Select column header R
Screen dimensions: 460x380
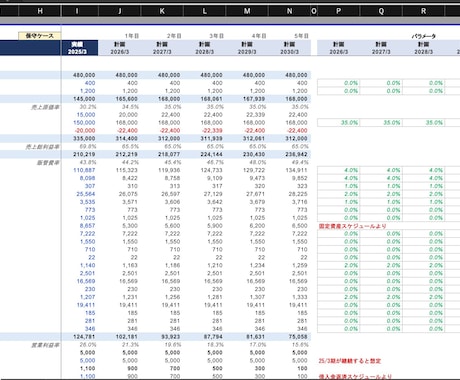423,11
